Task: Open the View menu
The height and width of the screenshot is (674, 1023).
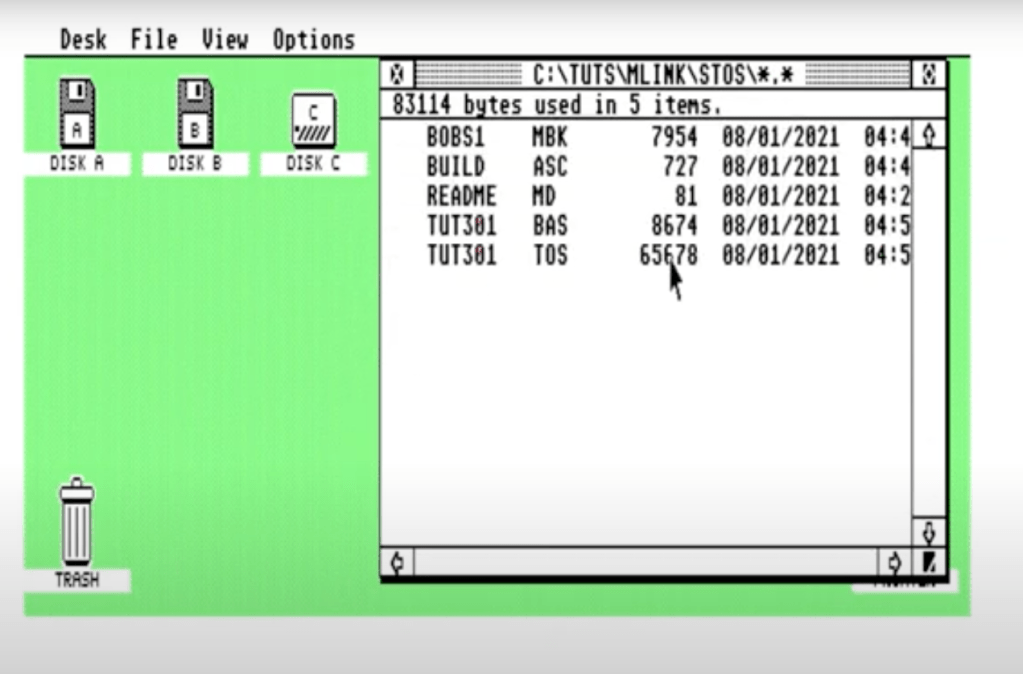Action: (224, 40)
